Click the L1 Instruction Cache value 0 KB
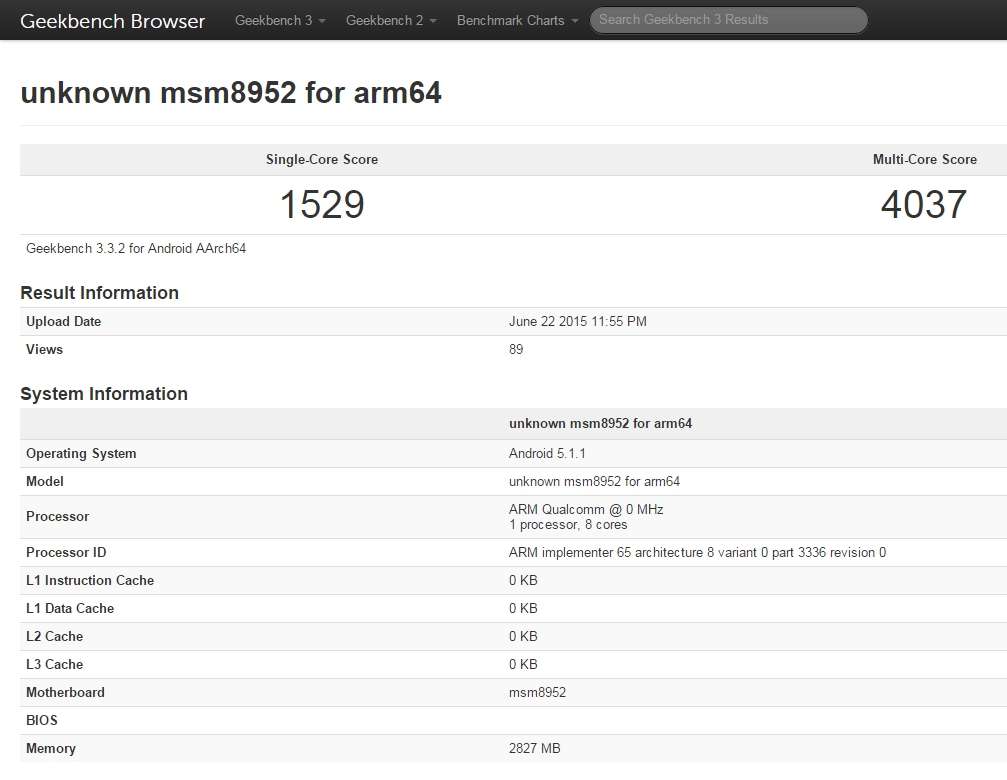 pyautogui.click(x=523, y=580)
